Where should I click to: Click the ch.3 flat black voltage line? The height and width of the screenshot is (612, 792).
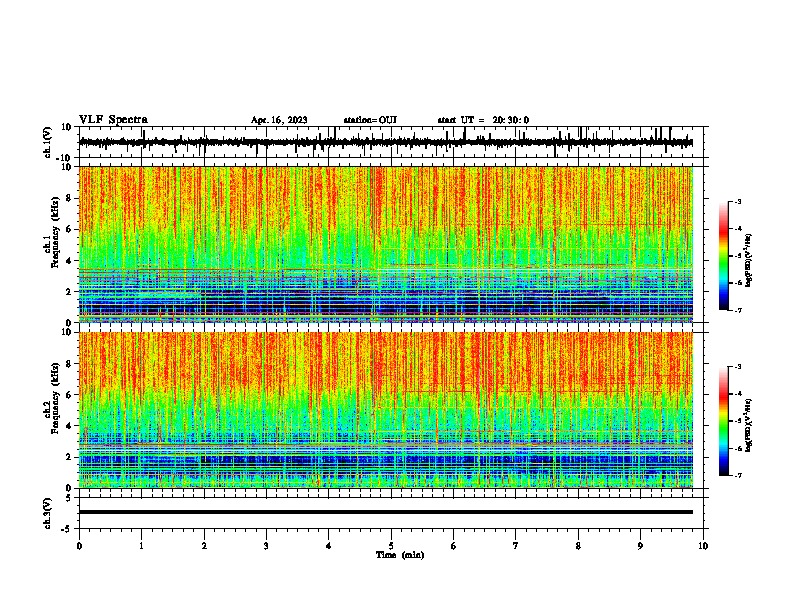tap(386, 512)
